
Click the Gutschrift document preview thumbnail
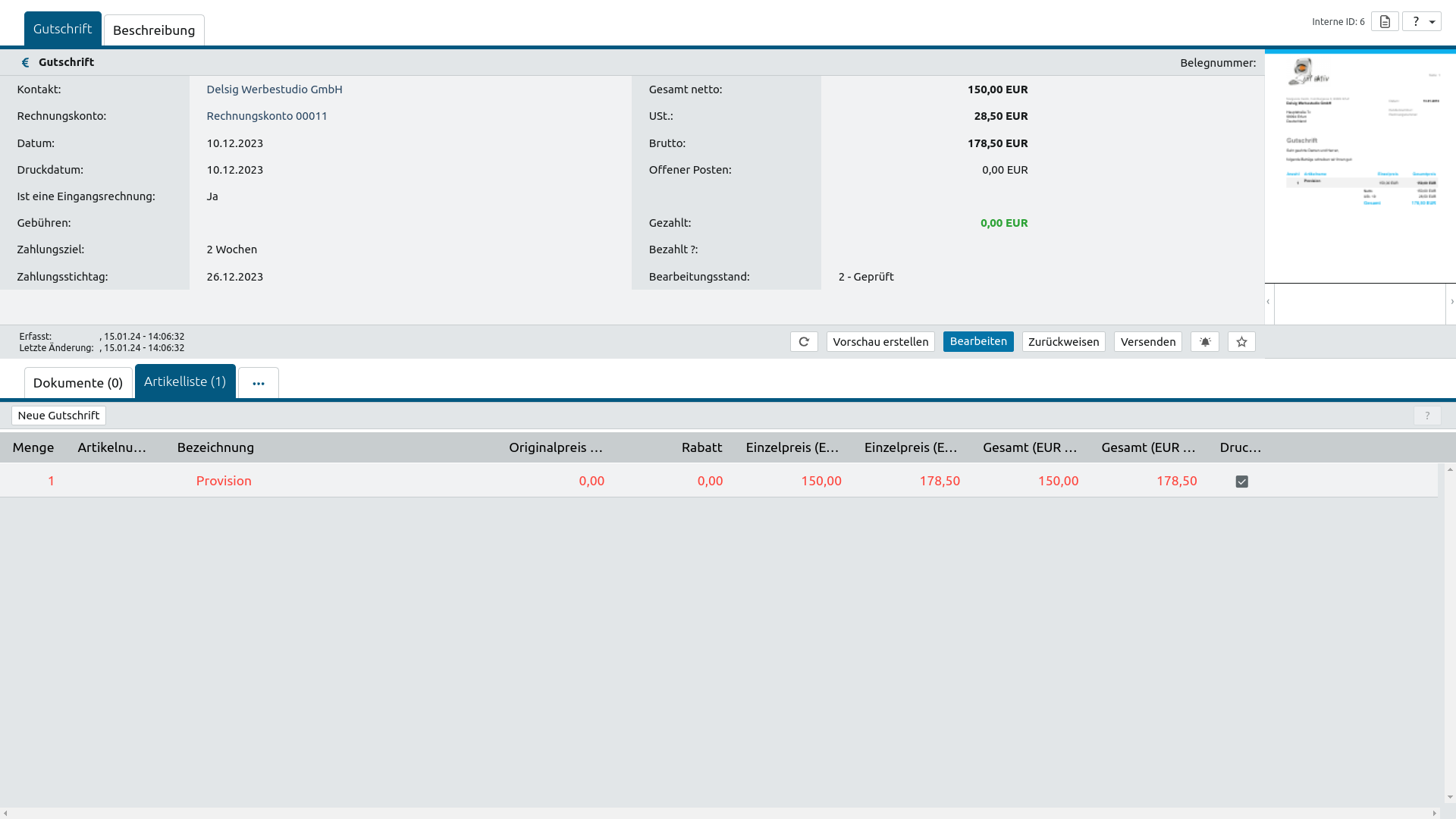pos(1360,167)
